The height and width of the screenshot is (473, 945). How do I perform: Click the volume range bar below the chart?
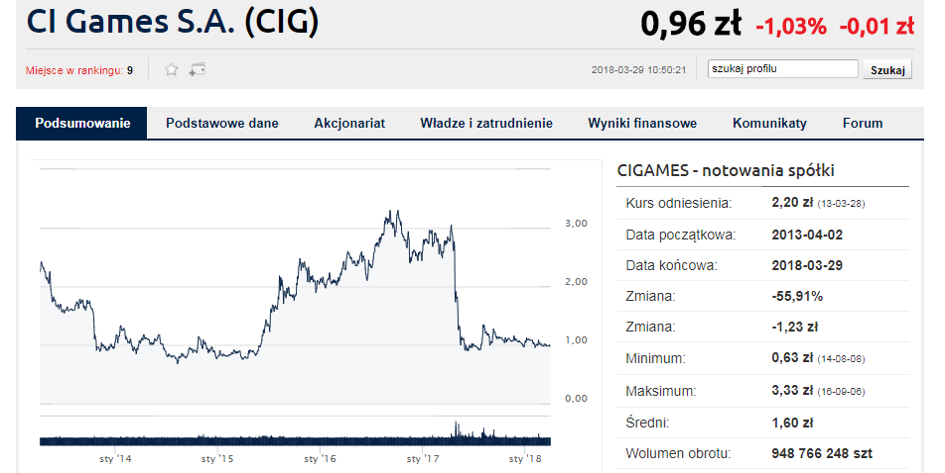(x=295, y=440)
